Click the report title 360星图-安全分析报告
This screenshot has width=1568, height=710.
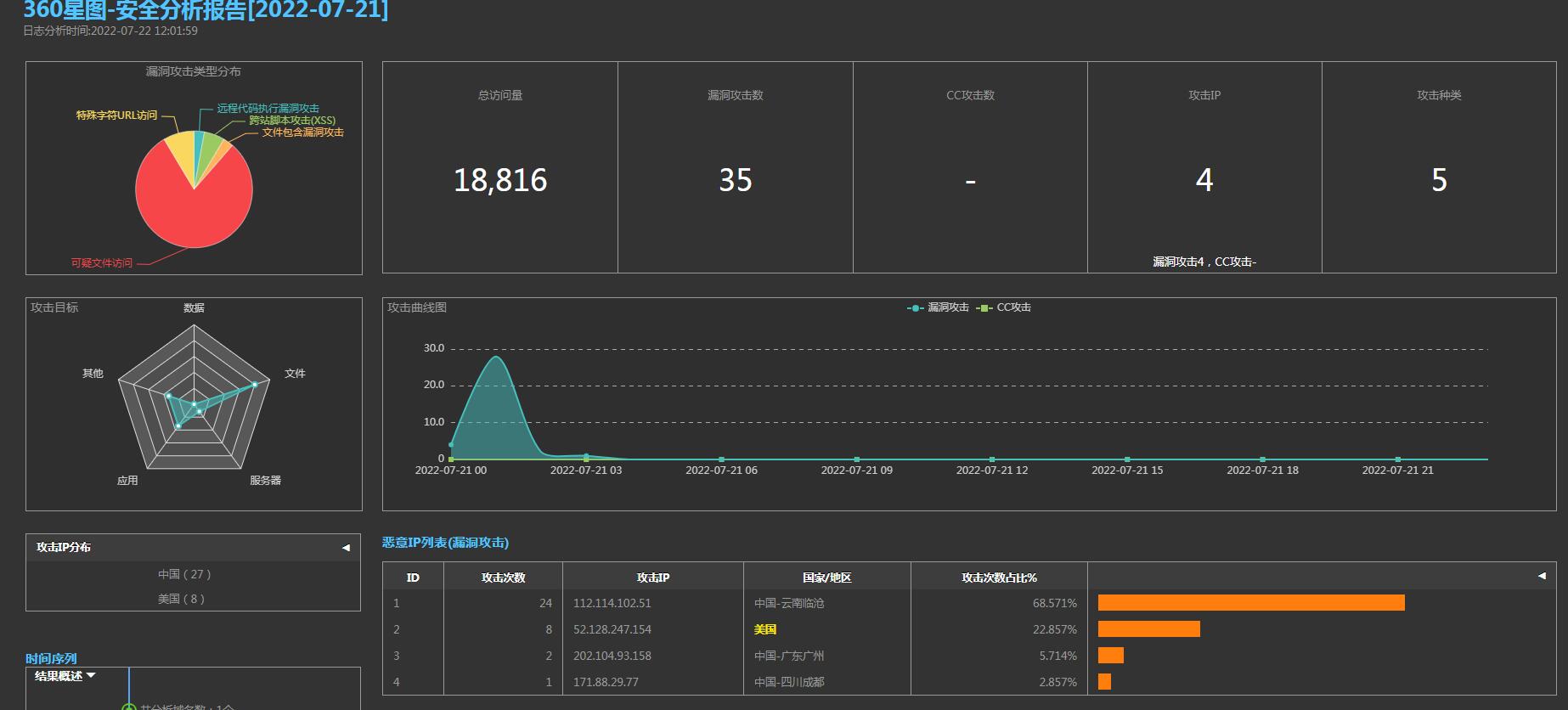pos(206,10)
